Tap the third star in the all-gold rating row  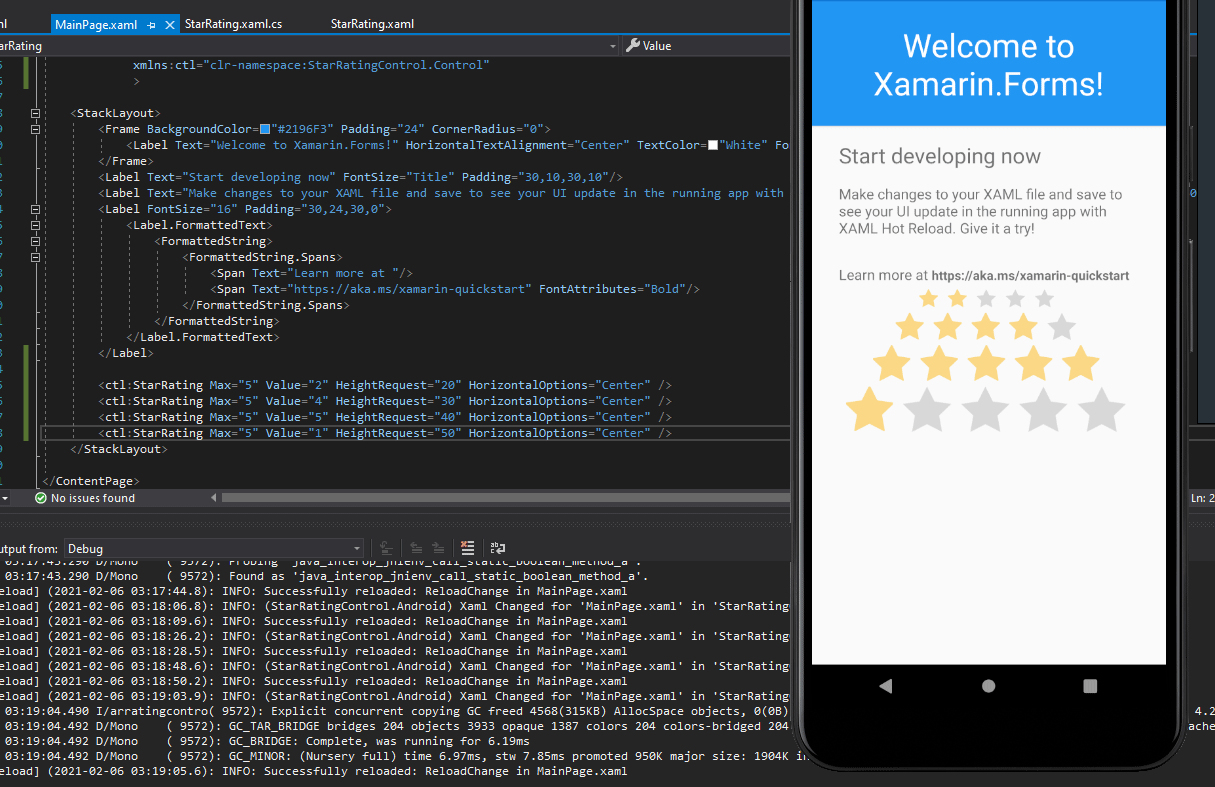pyautogui.click(x=986, y=363)
